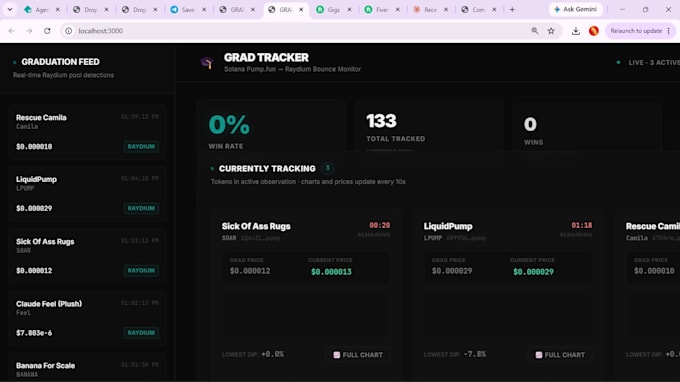Click RAYDIUM badge on Rescue Camila card
Screen dimensions: 680x382
point(141,147)
